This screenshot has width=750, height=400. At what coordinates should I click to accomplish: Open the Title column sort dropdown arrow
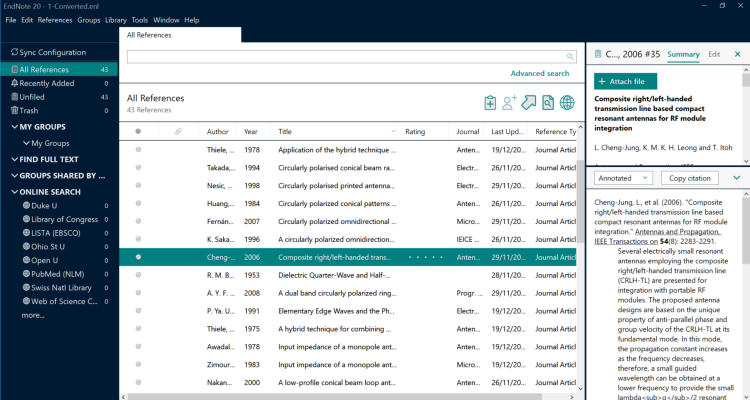point(393,131)
